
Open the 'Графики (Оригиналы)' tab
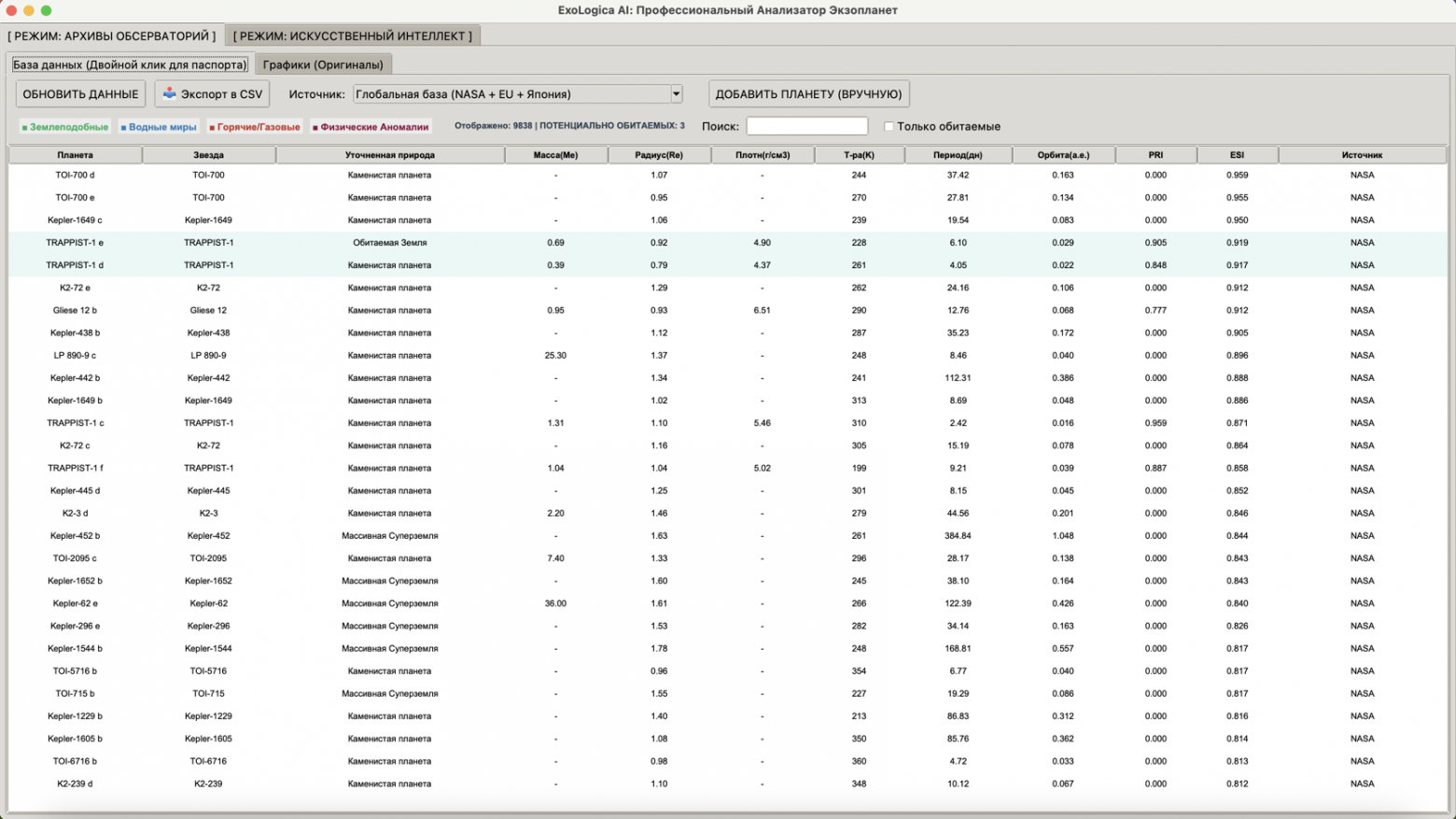click(323, 64)
